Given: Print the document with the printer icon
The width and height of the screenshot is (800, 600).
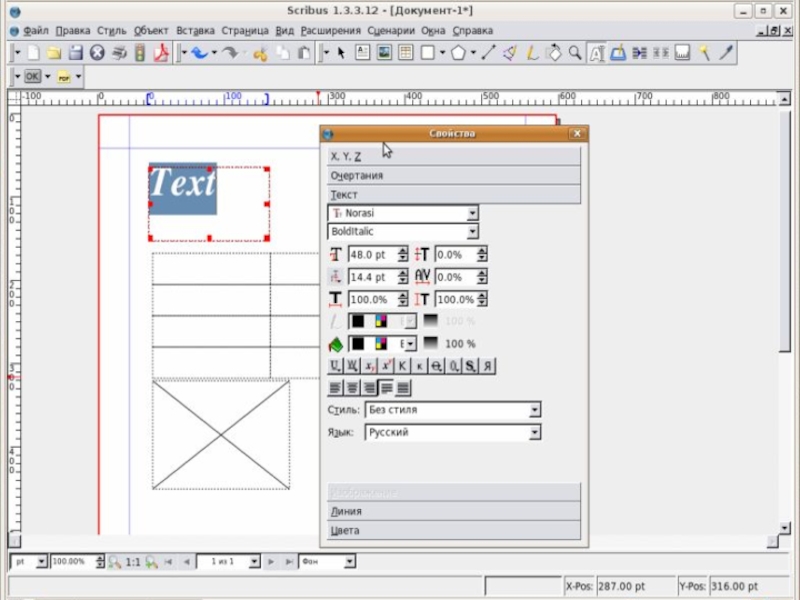Looking at the screenshot, I should click(x=119, y=53).
